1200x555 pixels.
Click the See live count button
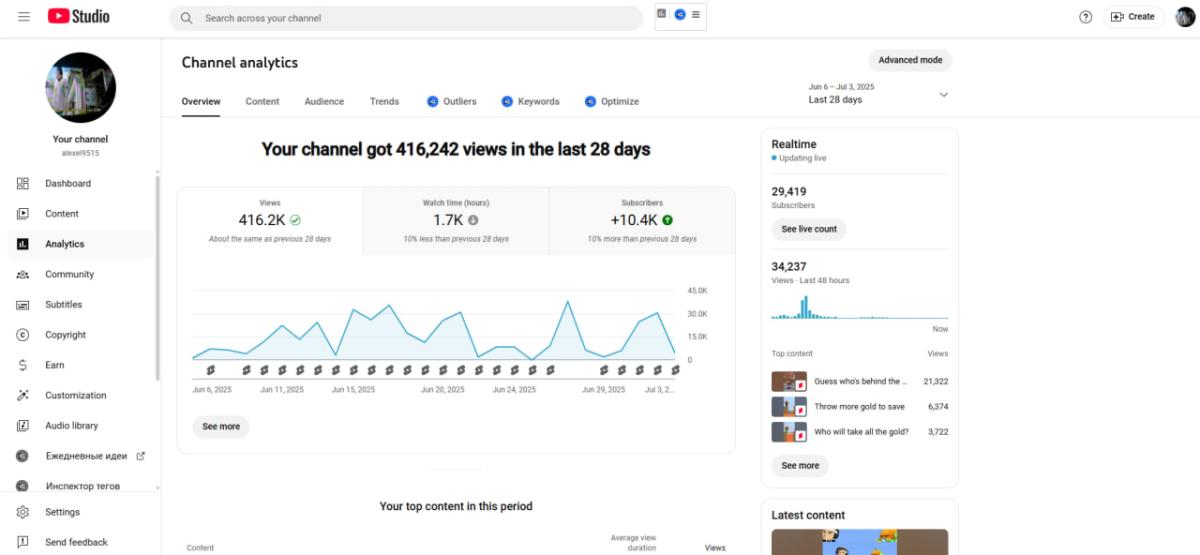tap(809, 229)
